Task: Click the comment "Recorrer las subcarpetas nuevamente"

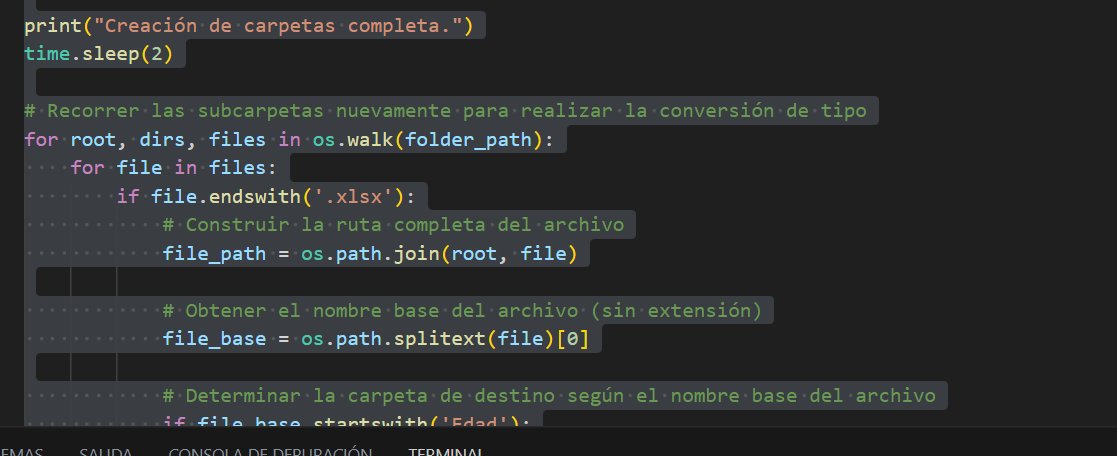Action: coord(237,111)
